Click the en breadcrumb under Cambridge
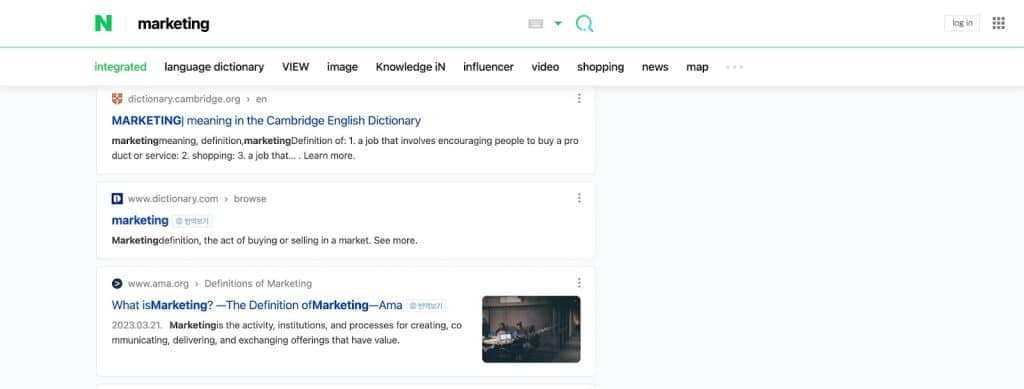Screen dimensions: 1024x389 coord(261,99)
